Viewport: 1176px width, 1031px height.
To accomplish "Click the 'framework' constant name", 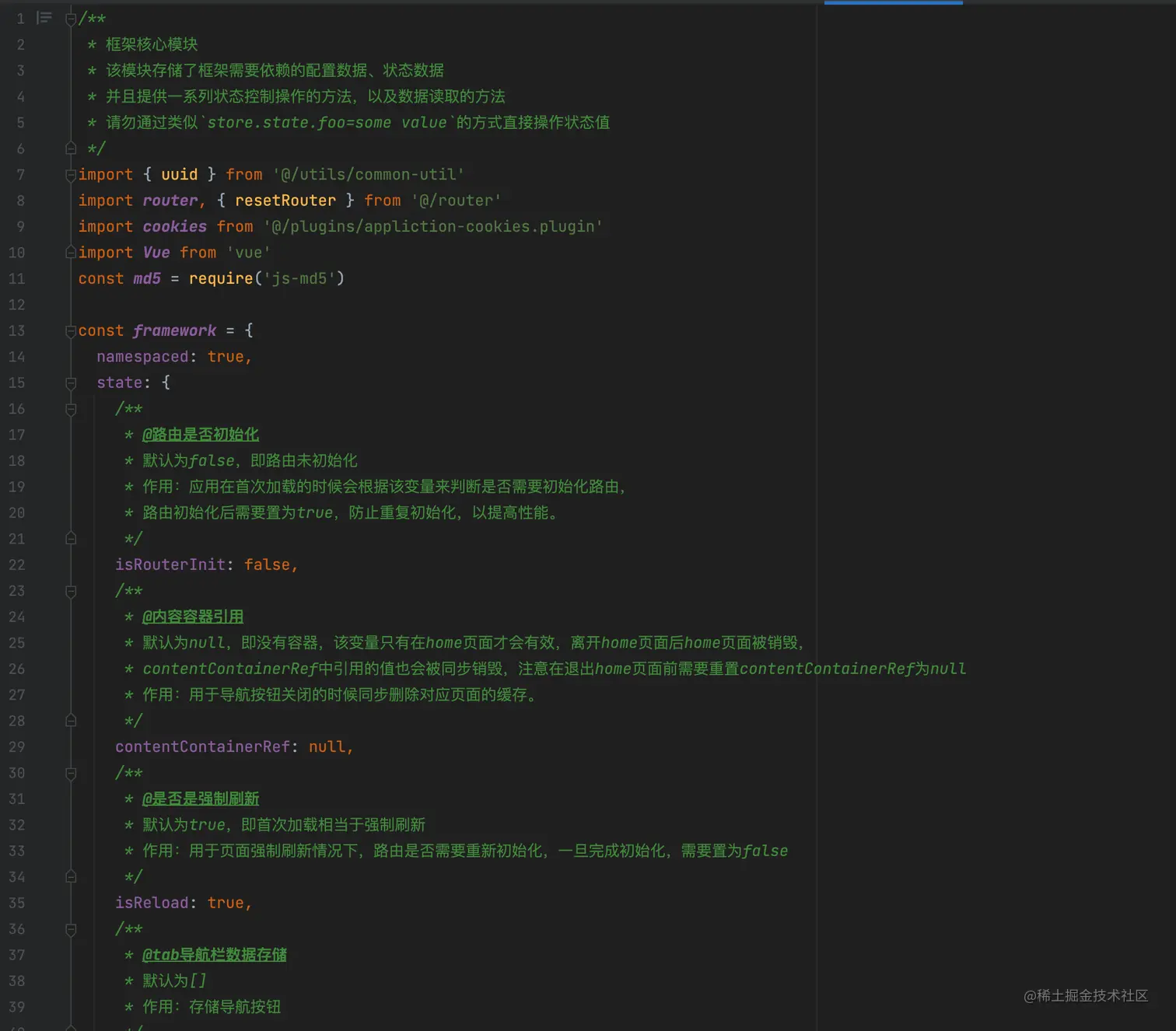I will coord(175,330).
